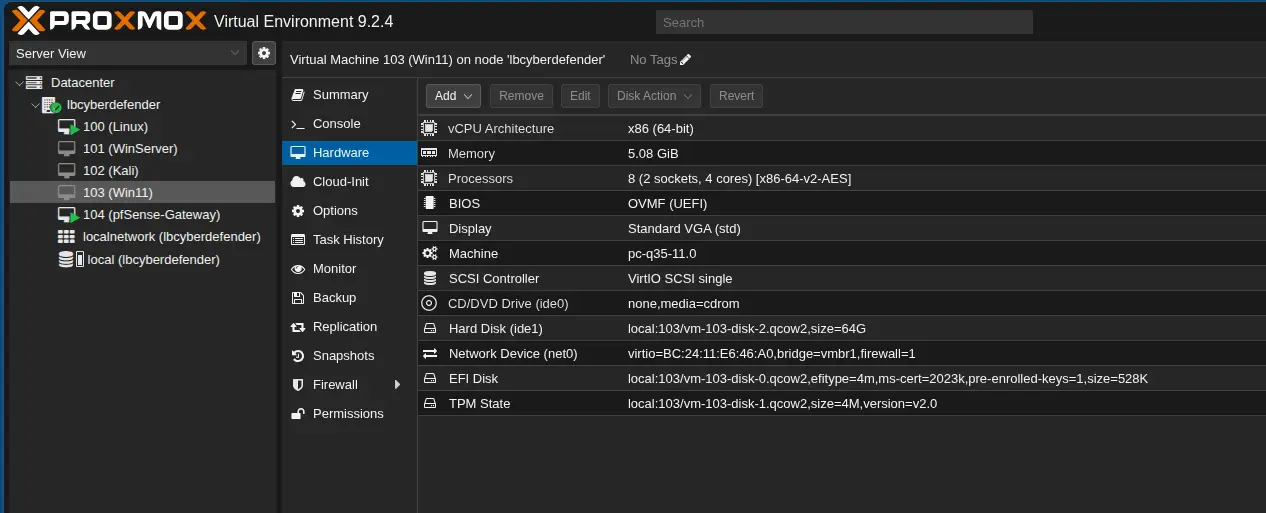
Task: Select the vCPU Architecture row
Action: point(842,128)
